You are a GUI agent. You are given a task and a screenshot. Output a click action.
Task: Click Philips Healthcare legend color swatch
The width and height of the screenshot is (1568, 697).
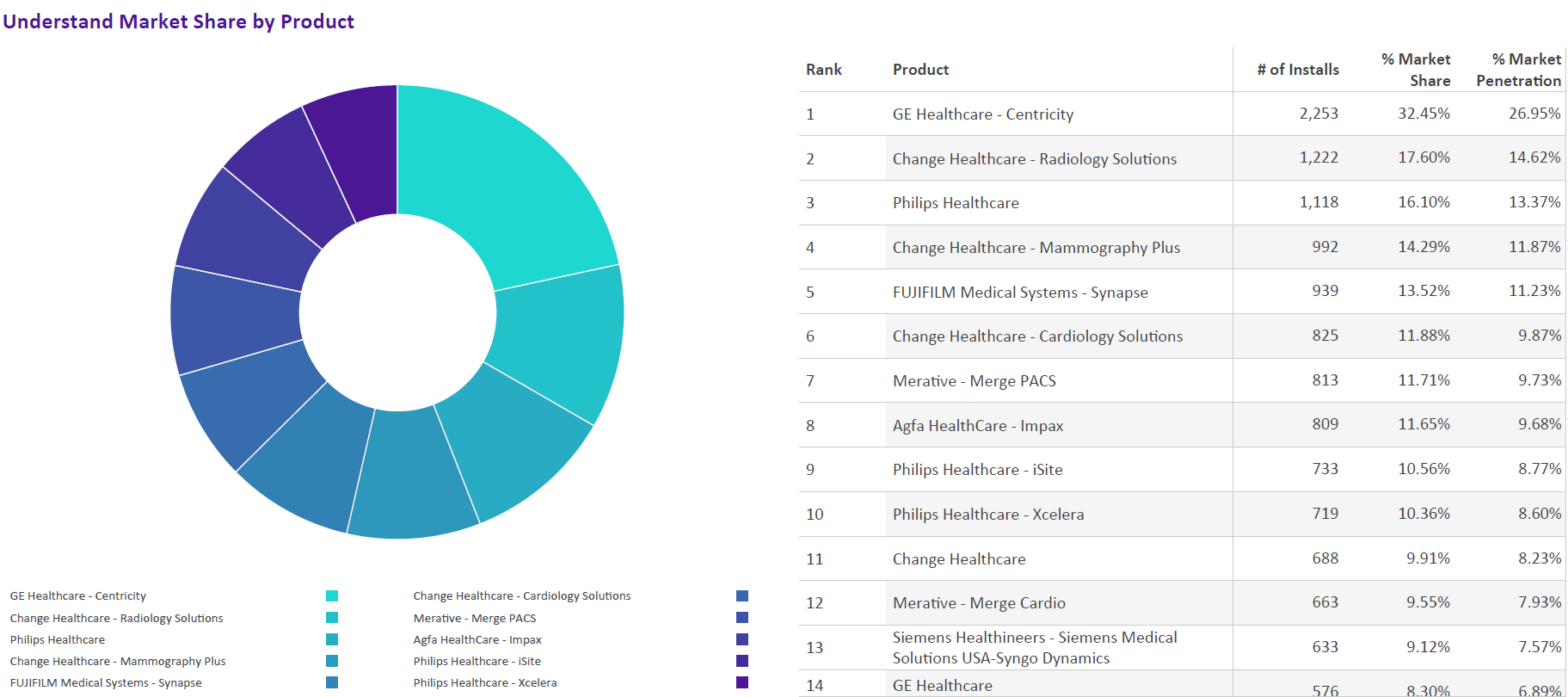click(x=332, y=639)
